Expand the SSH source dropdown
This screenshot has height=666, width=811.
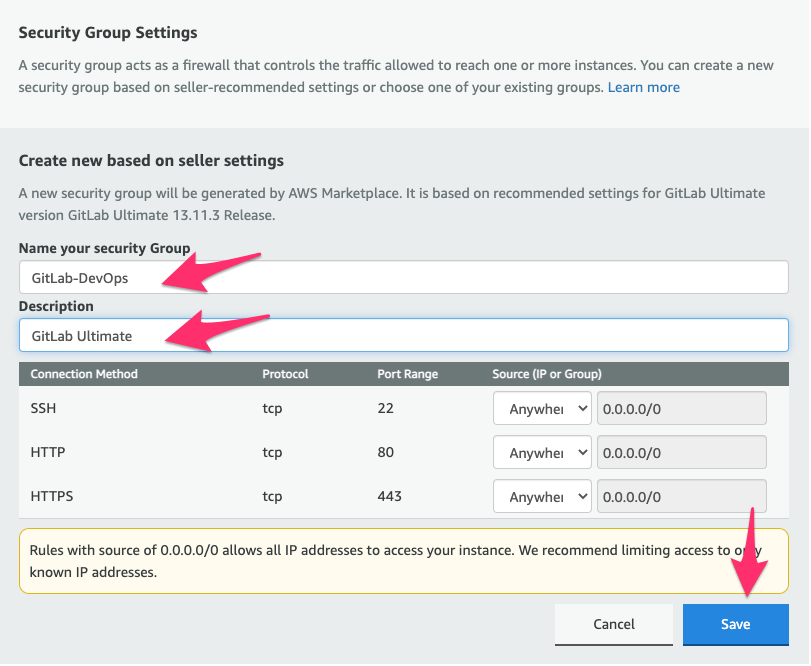pyautogui.click(x=542, y=409)
